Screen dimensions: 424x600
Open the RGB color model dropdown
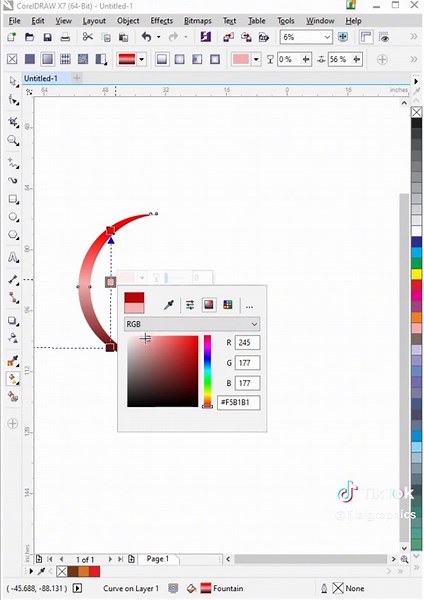pos(192,324)
